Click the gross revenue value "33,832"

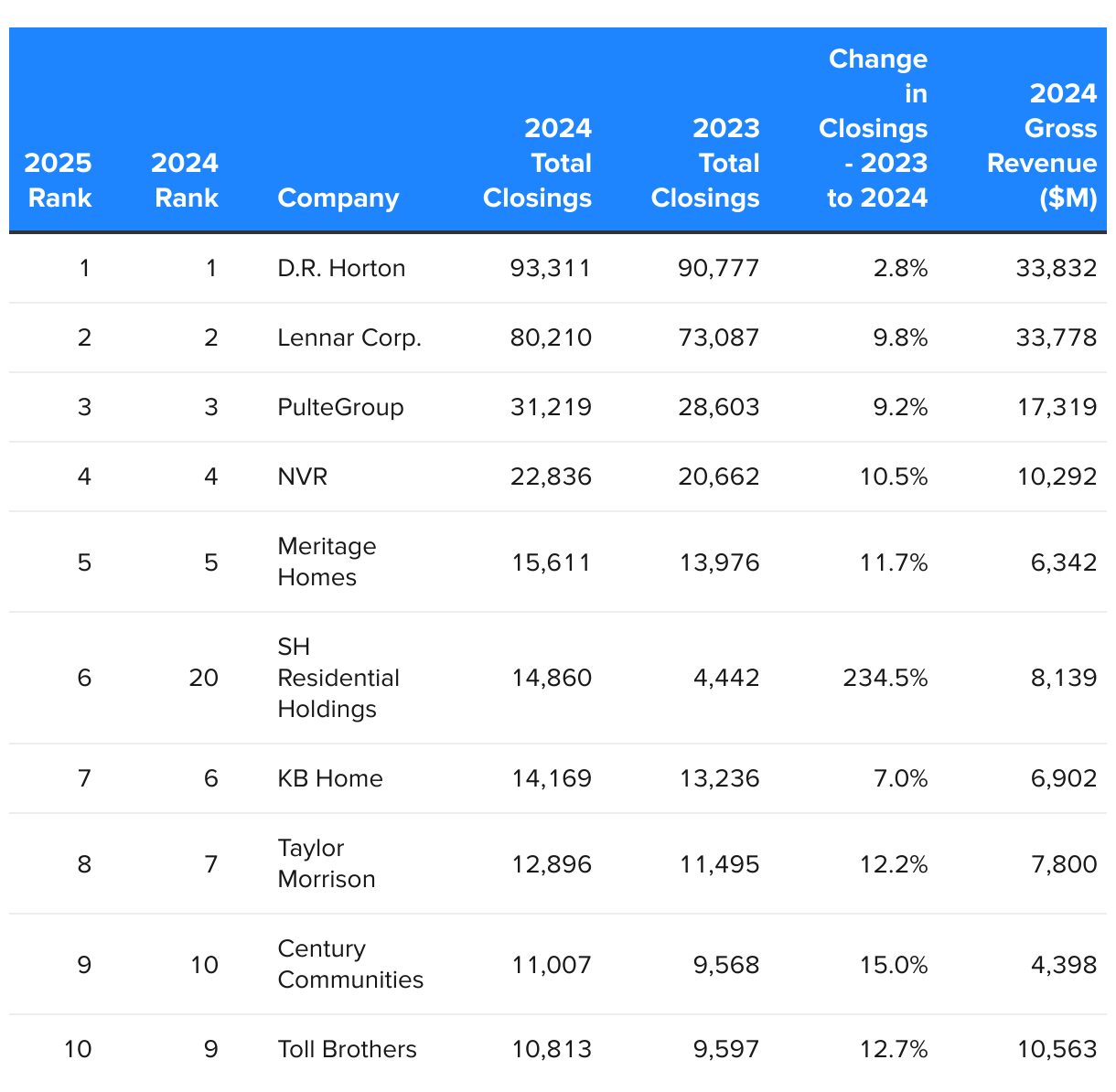coord(1057,268)
